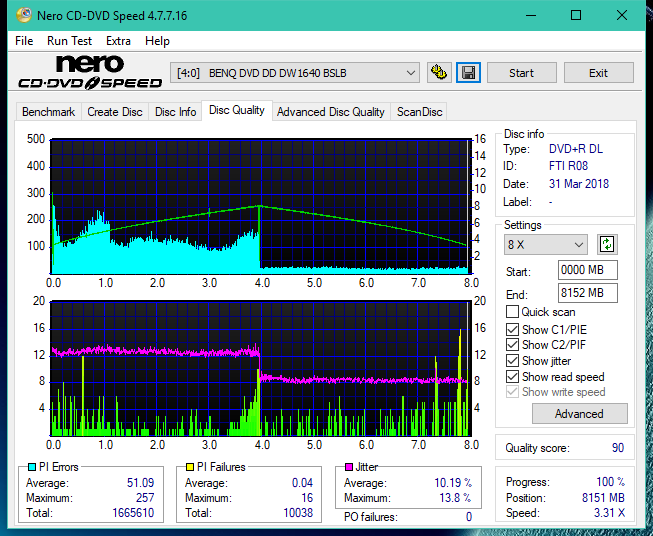The height and width of the screenshot is (536, 653).
Task: Click the Speed value 3.31 X
Action: click(609, 513)
